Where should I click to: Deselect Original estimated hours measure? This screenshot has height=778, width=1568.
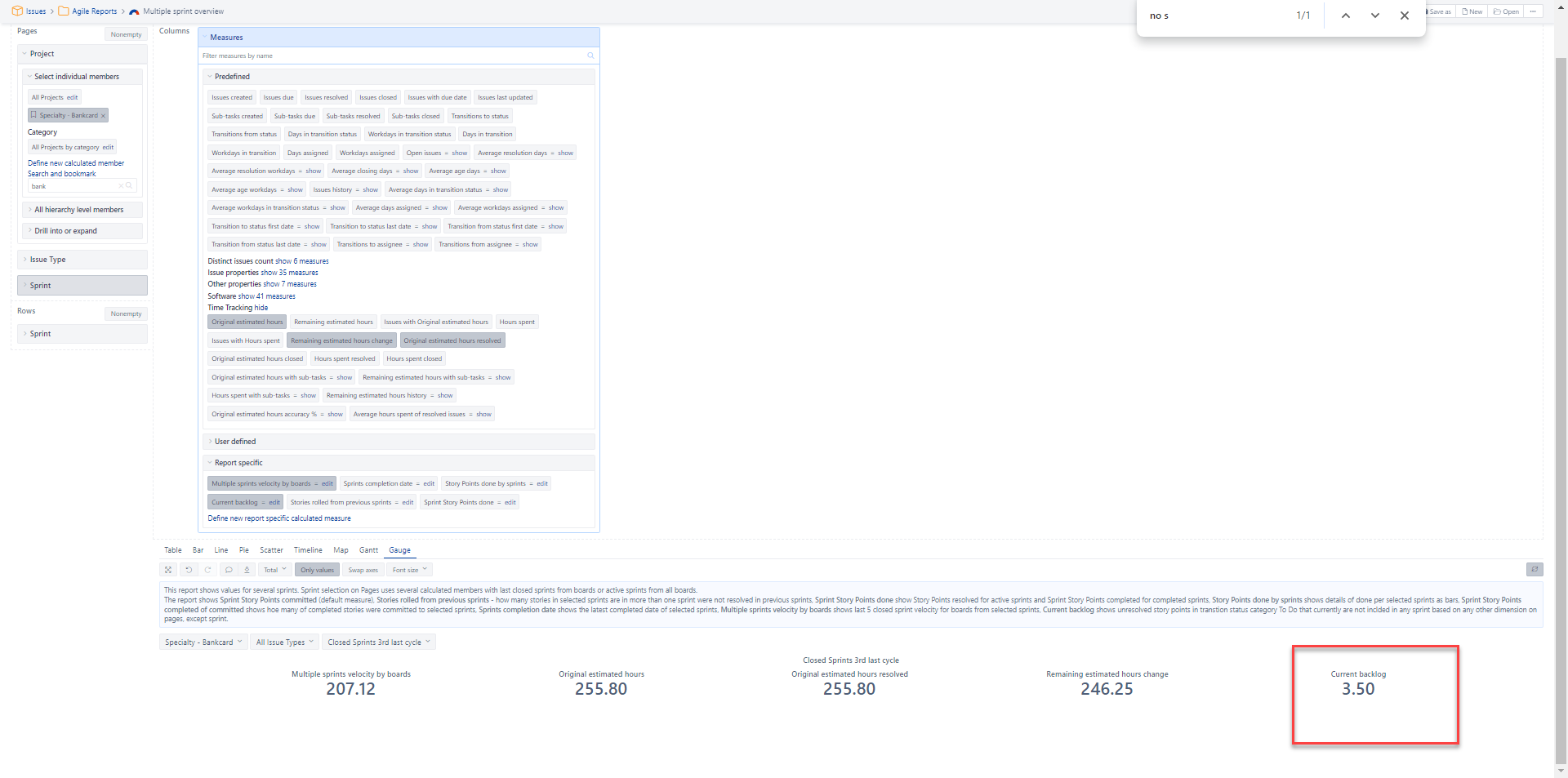247,322
